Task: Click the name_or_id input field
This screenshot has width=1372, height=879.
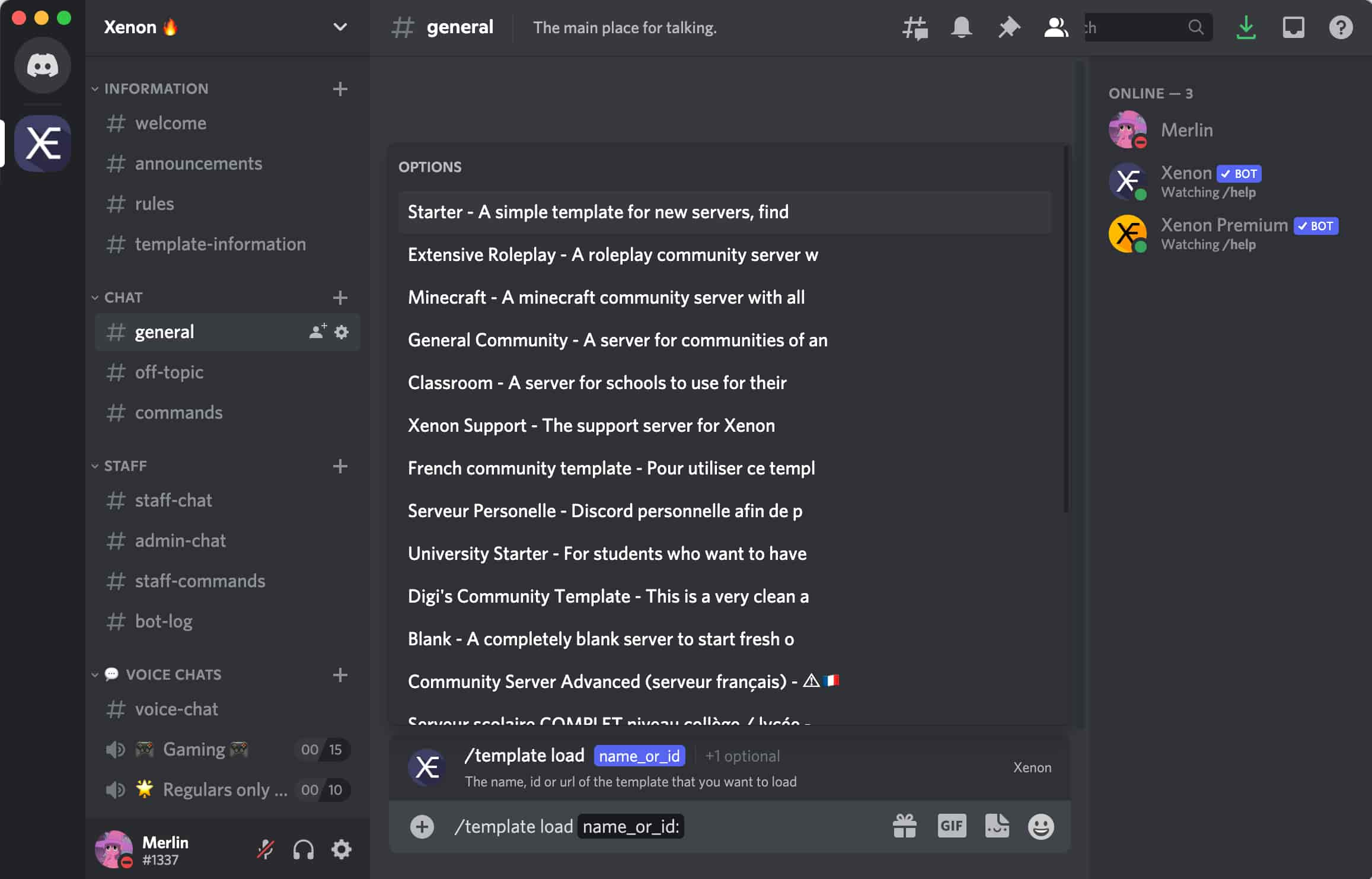Action: pyautogui.click(x=632, y=827)
